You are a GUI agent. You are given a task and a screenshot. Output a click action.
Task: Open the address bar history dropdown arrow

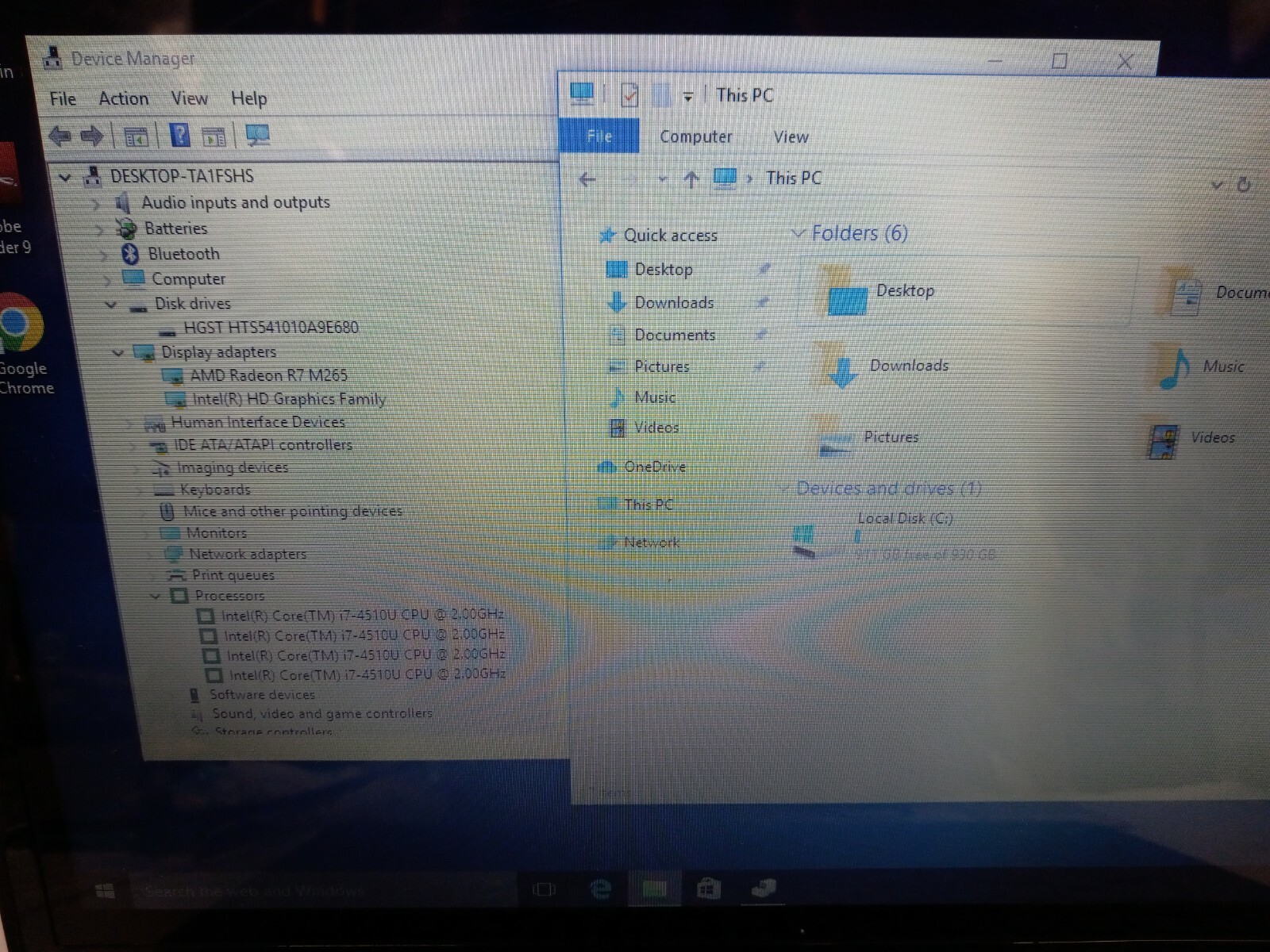pos(1217,185)
